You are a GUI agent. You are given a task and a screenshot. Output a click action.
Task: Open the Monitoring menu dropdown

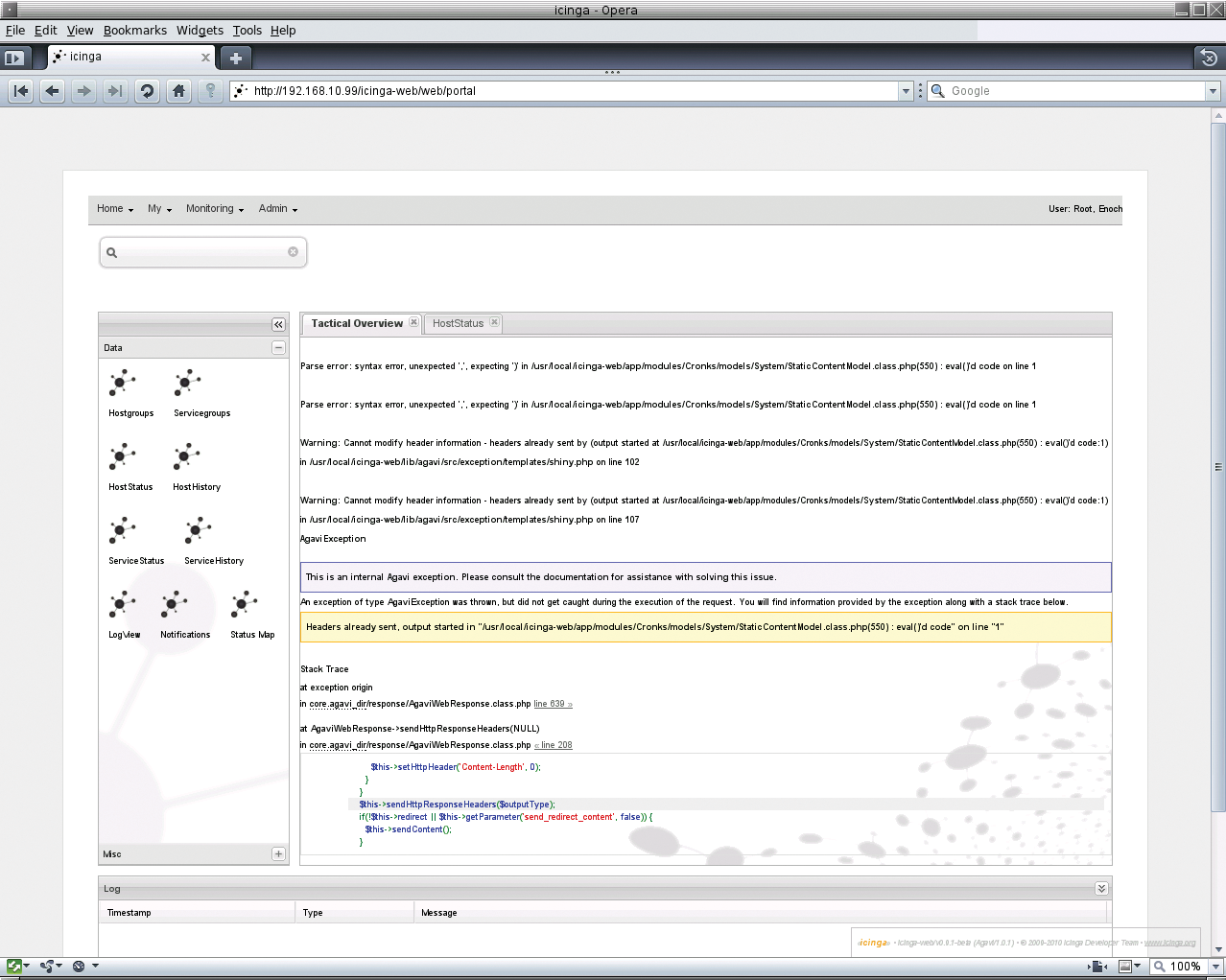pos(215,209)
